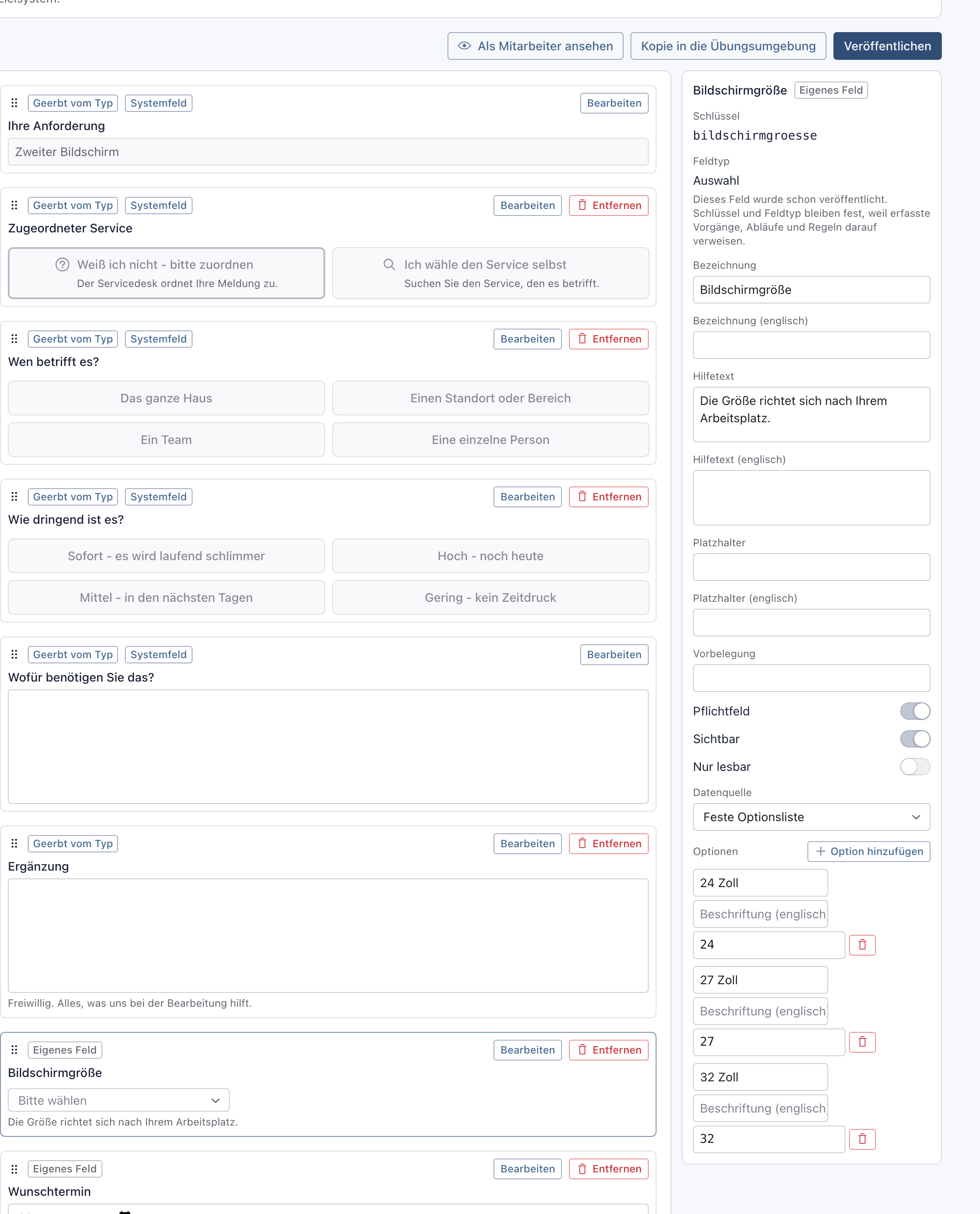The height and width of the screenshot is (1214, 980).
Task: Click drag handle of Ergänzung field
Action: 15,843
